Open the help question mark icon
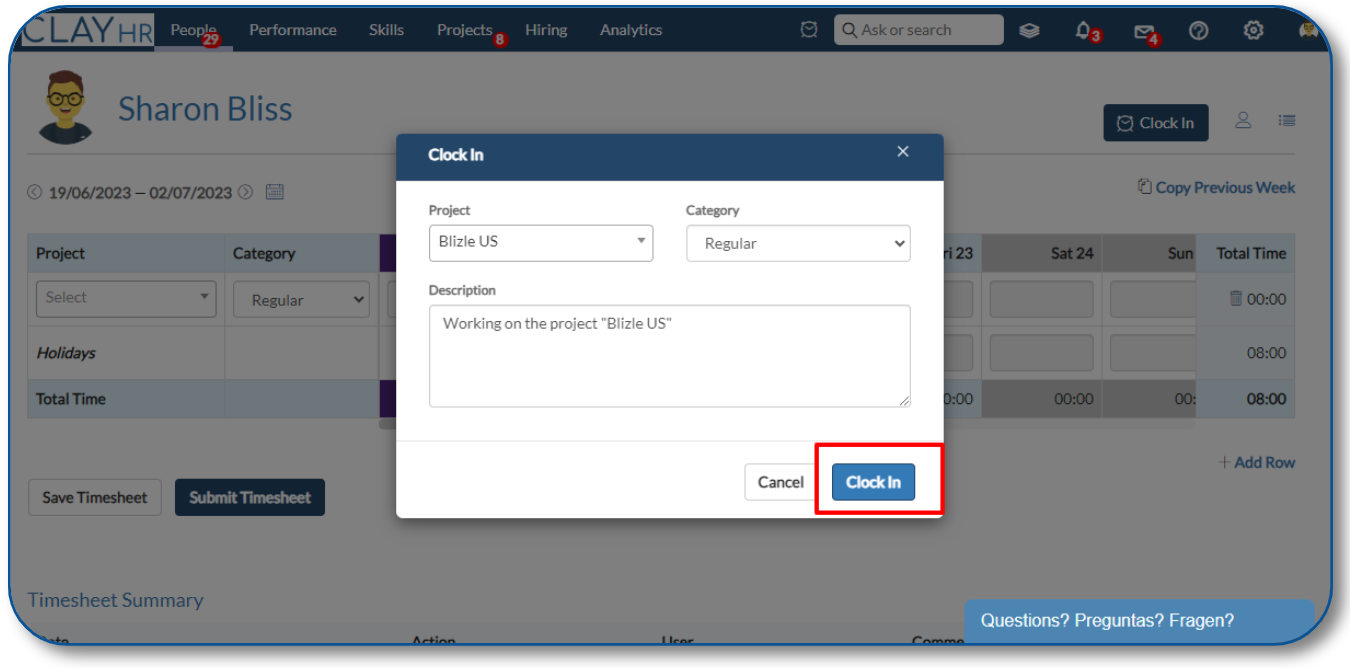This screenshot has width=1350, height=668. tap(1199, 30)
